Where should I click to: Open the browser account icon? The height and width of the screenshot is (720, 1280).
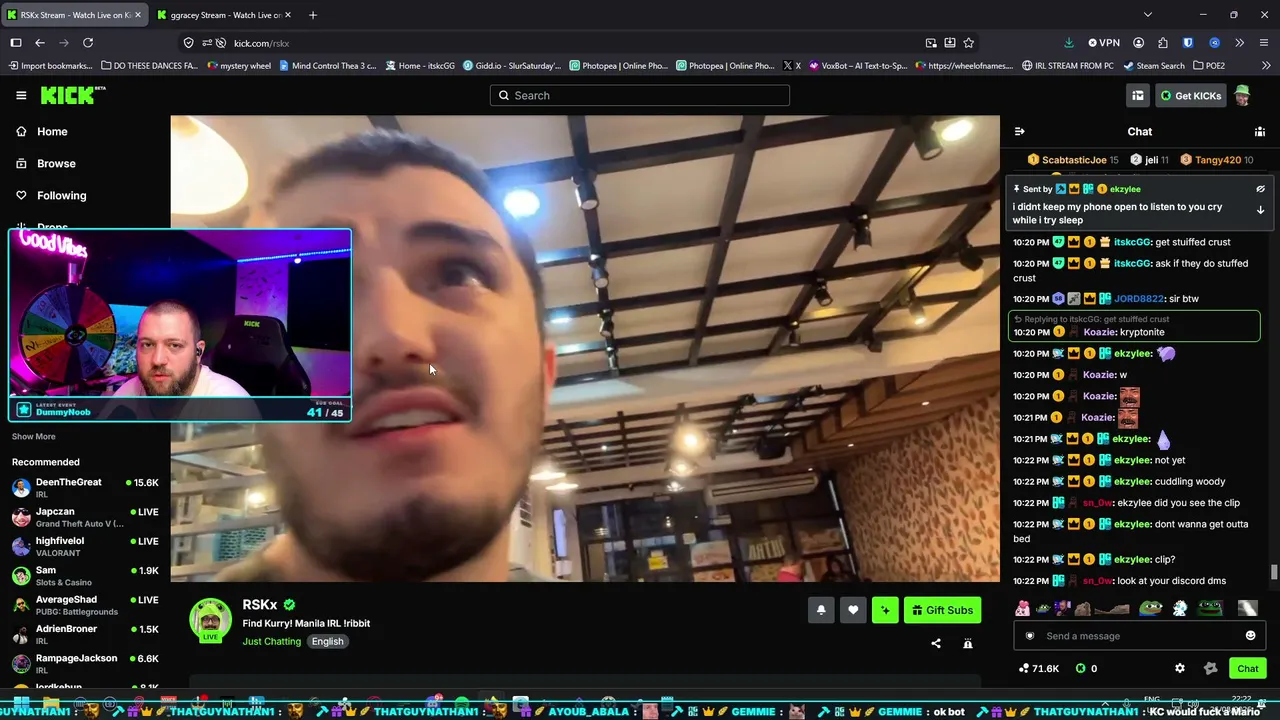pos(1138,43)
